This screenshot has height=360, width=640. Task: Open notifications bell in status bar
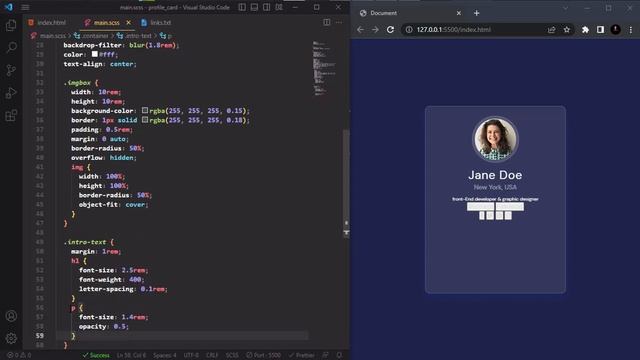click(339, 355)
